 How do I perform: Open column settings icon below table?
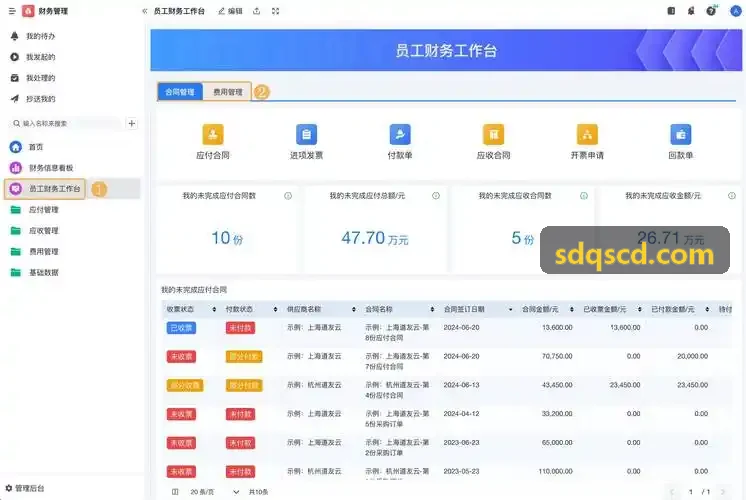point(175,492)
